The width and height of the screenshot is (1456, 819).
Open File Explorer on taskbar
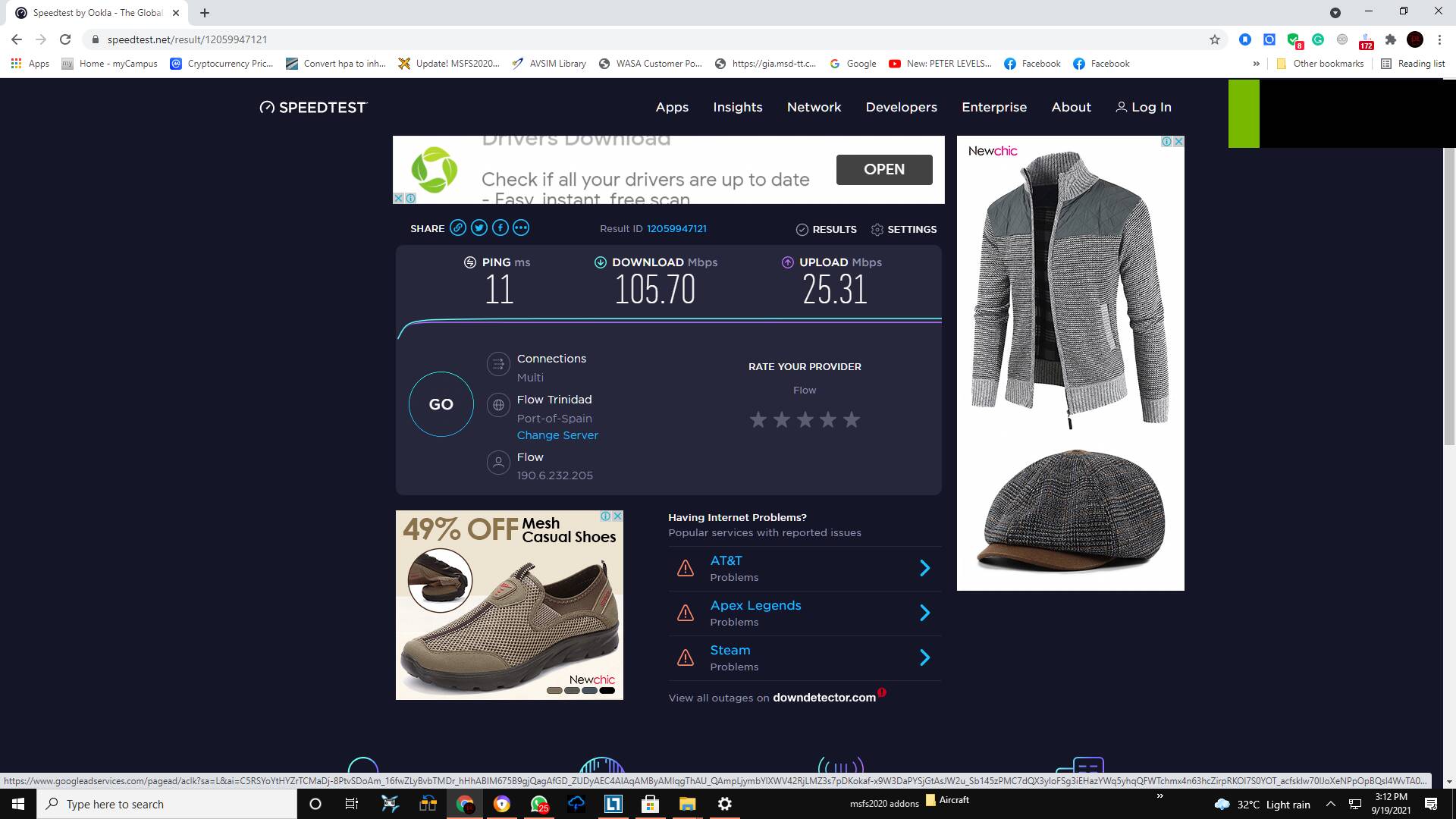[687, 804]
